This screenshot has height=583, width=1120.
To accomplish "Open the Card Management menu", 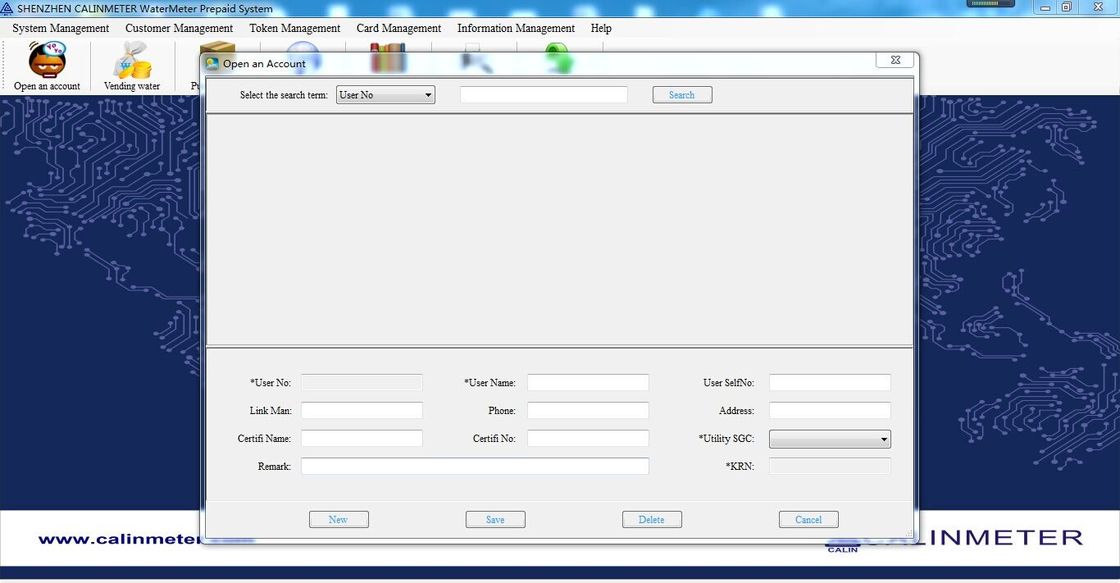I will coord(398,28).
